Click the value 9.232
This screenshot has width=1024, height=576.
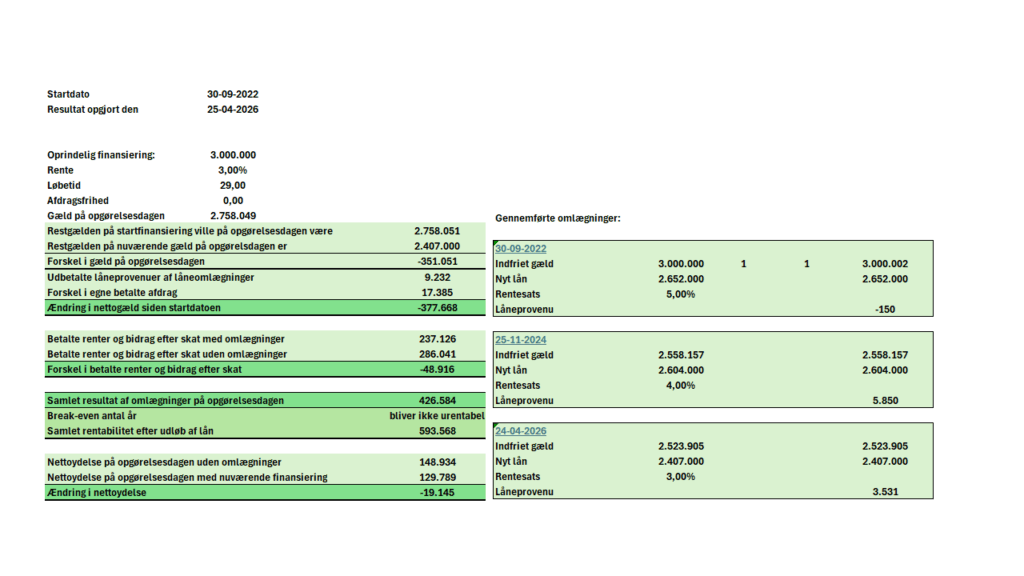pyautogui.click(x=437, y=277)
